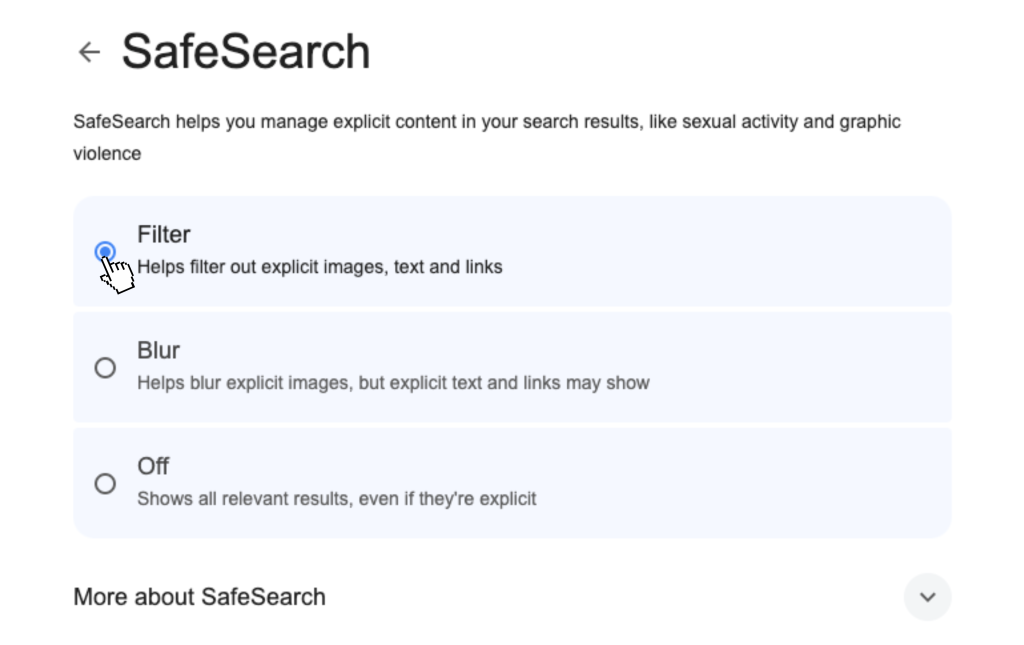1024x645 pixels.
Task: Select the Blur radio button
Action: (x=105, y=367)
